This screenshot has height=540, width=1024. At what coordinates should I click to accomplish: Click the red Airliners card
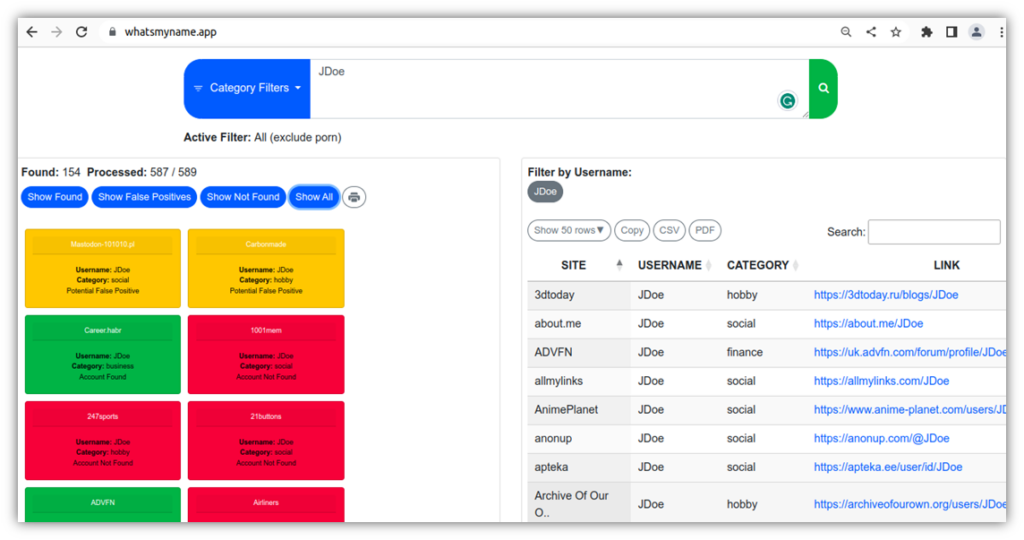tap(266, 505)
